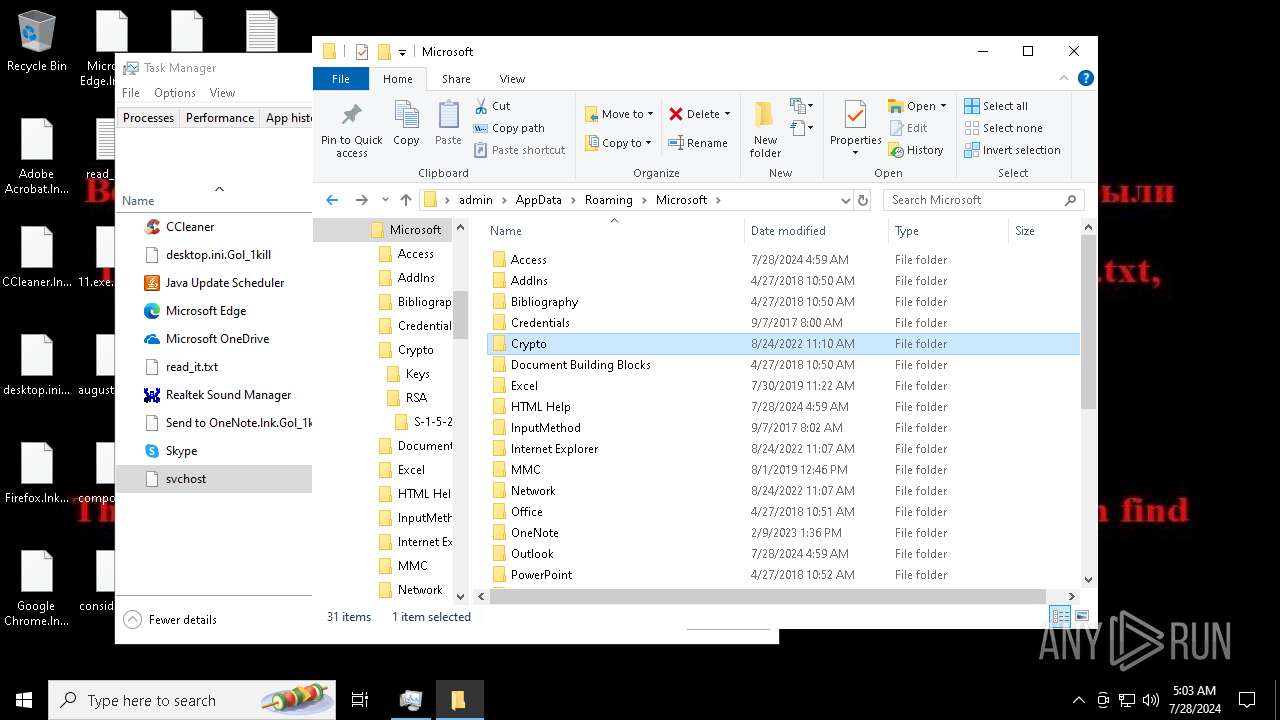This screenshot has height=720, width=1280.
Task: Create a New folder
Action: coord(765,128)
